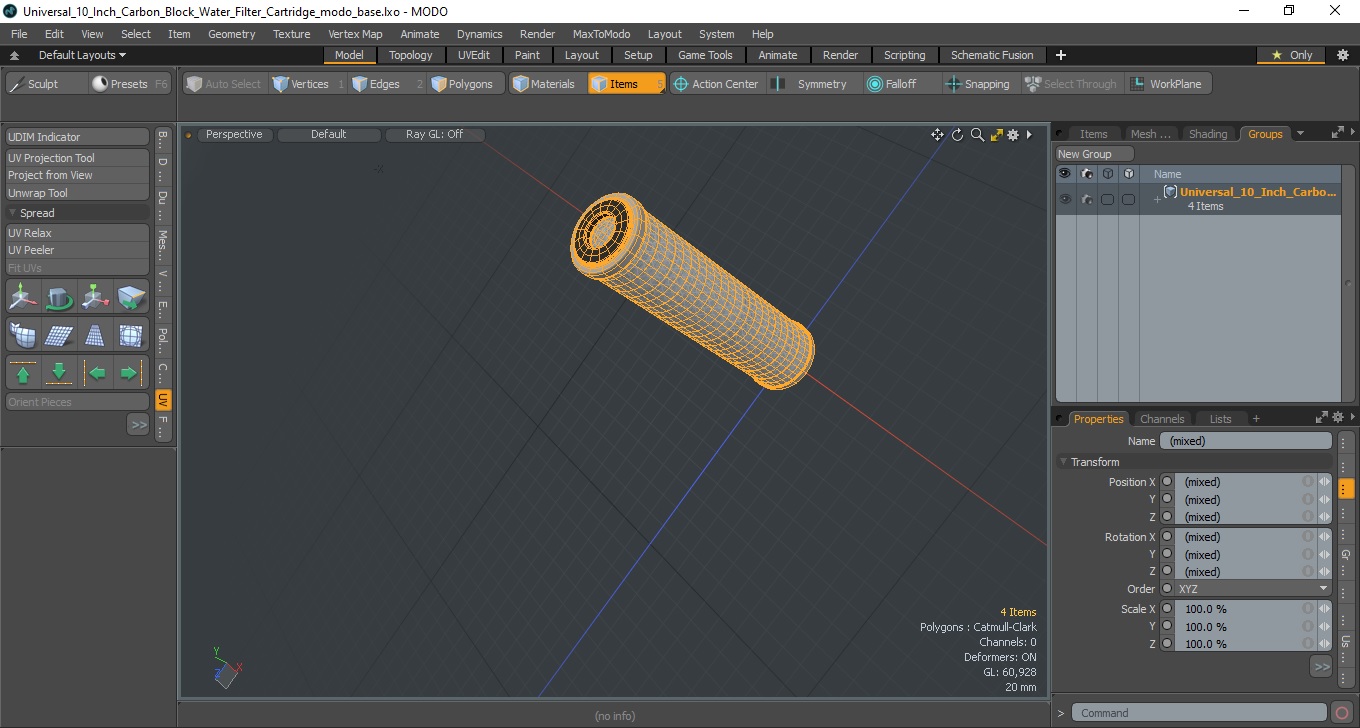The height and width of the screenshot is (728, 1360).
Task: Toggle second checkbox in Universal_10_Inch group row
Action: click(1128, 199)
